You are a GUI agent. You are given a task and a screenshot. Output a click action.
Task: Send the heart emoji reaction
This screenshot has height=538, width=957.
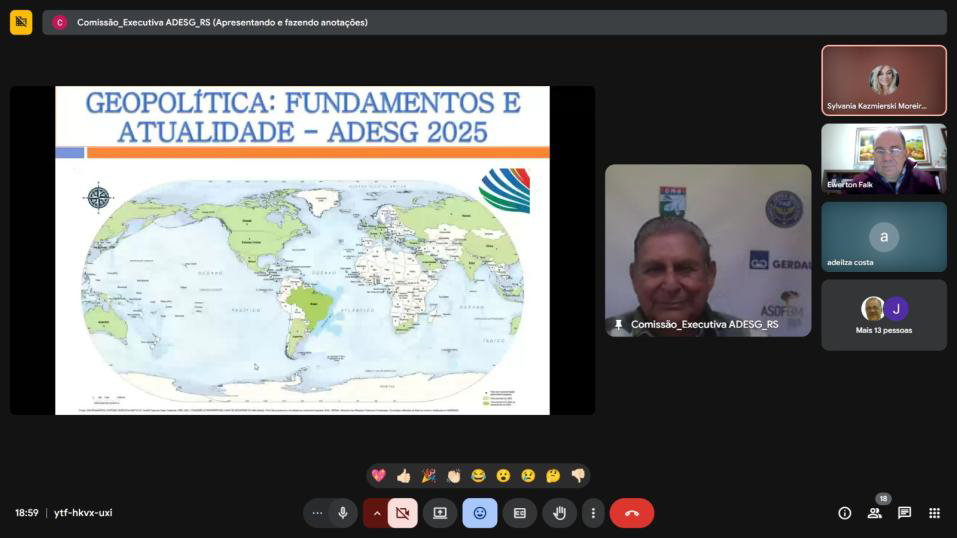click(x=378, y=476)
